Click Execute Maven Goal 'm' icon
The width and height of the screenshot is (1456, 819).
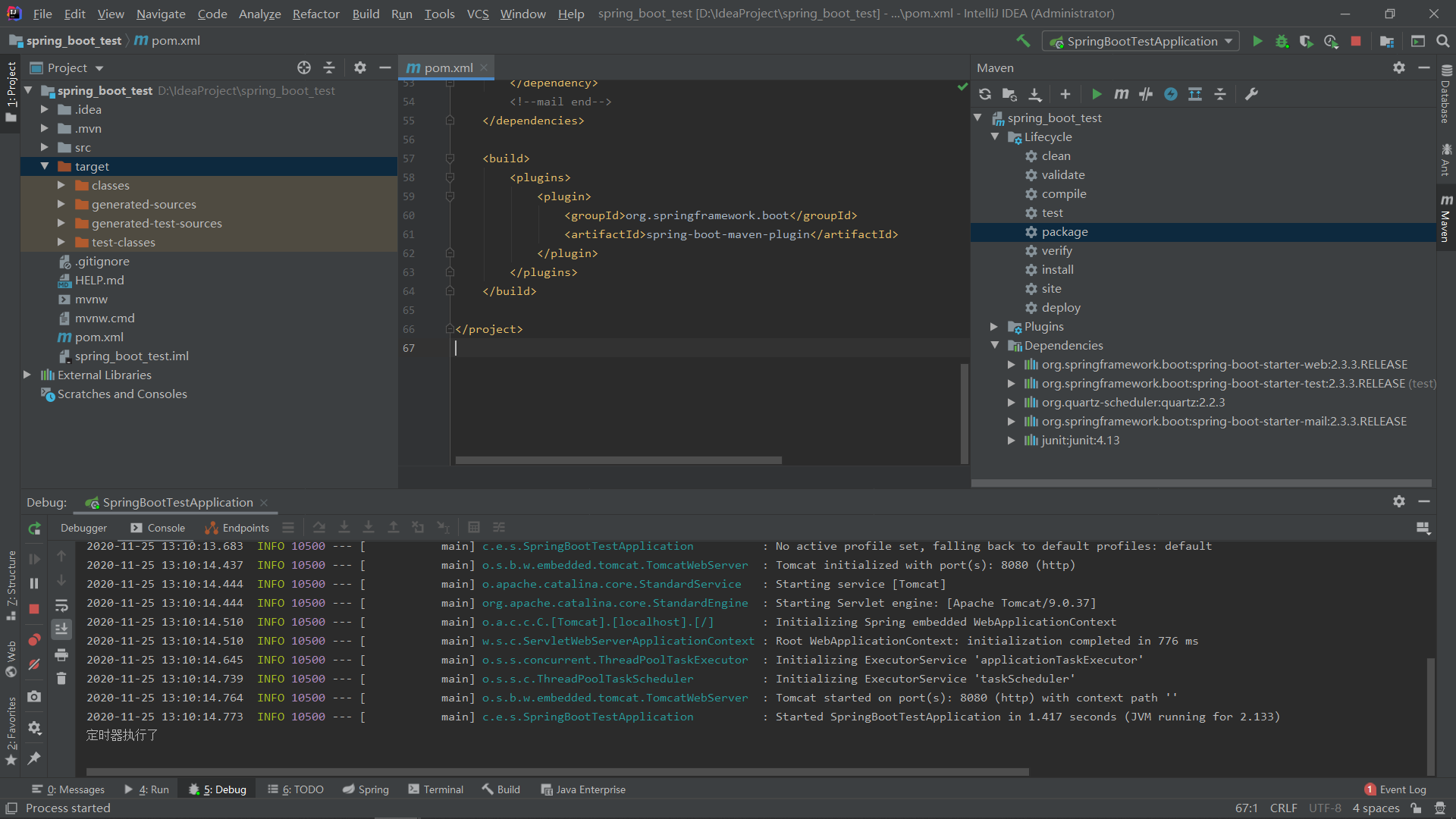1121,94
